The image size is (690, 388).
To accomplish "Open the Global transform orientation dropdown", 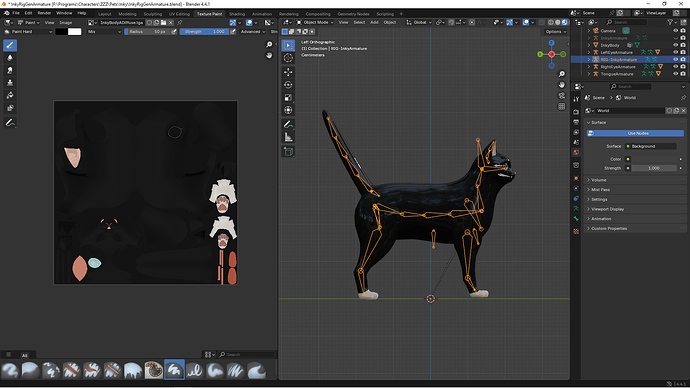I will tap(418, 22).
